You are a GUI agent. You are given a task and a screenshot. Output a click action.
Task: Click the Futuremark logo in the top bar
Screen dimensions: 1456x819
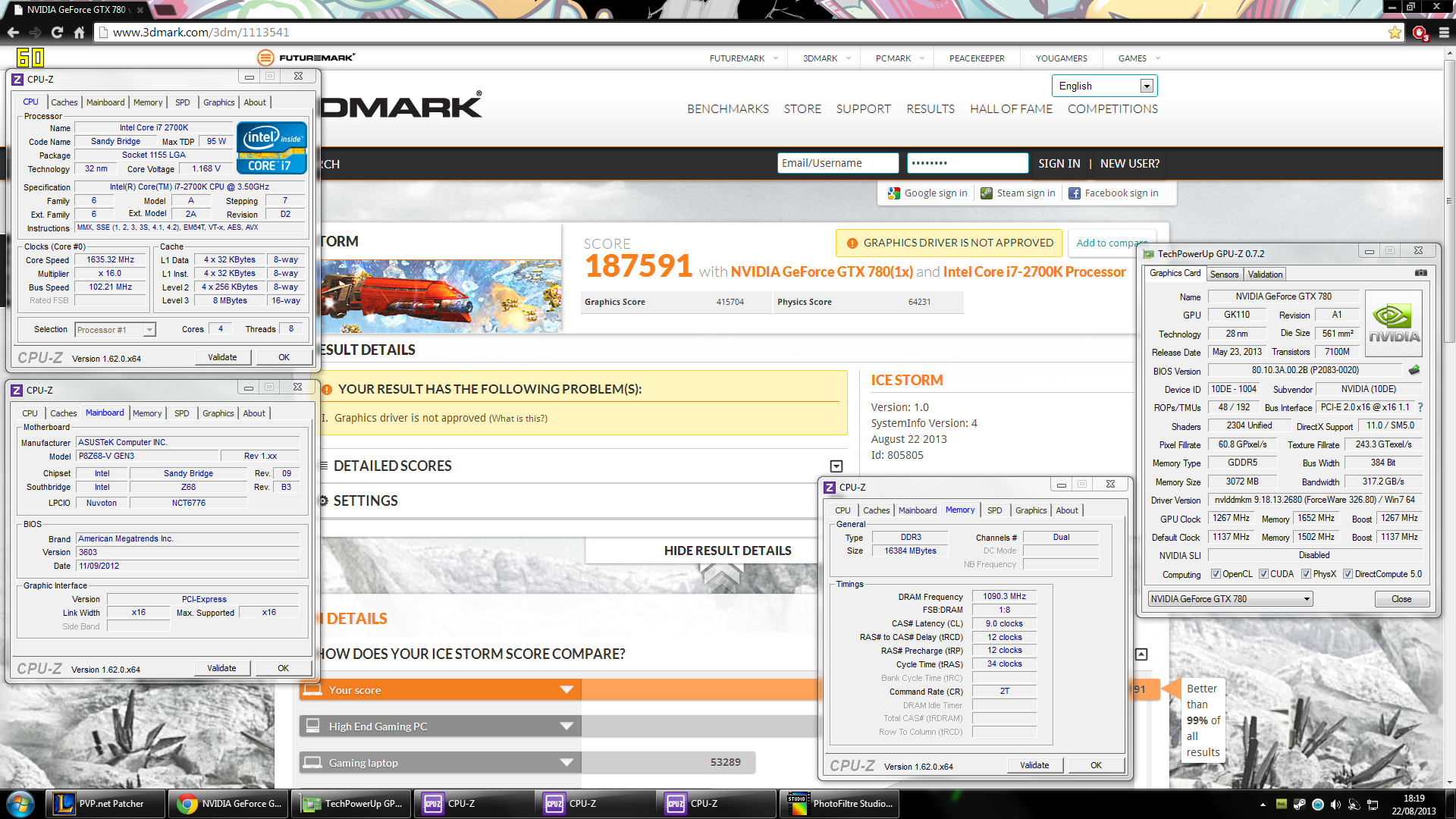[x=306, y=58]
